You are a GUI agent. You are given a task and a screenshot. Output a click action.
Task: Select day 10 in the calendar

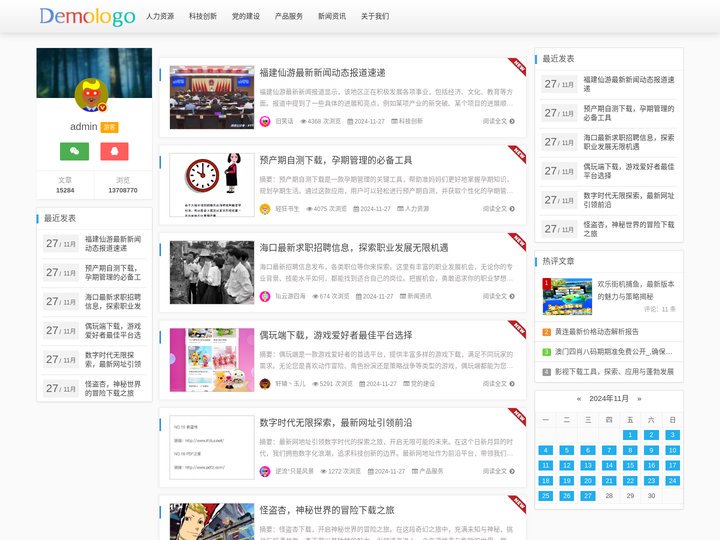(672, 450)
